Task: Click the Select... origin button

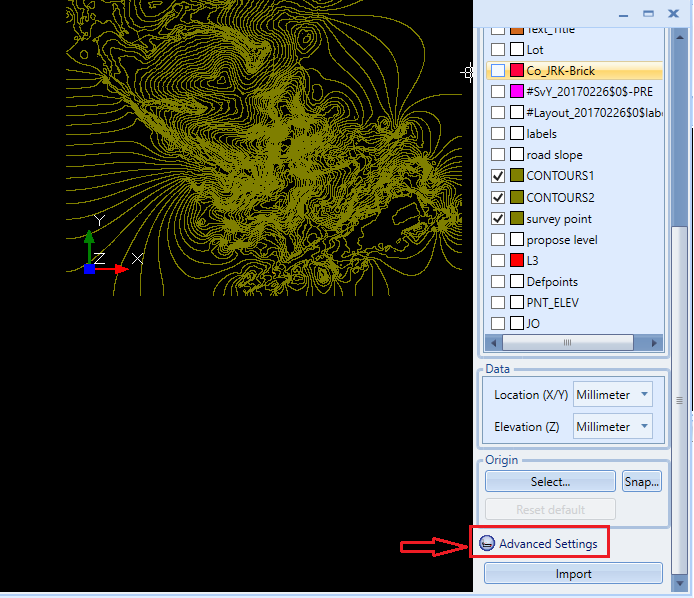Action: point(550,481)
